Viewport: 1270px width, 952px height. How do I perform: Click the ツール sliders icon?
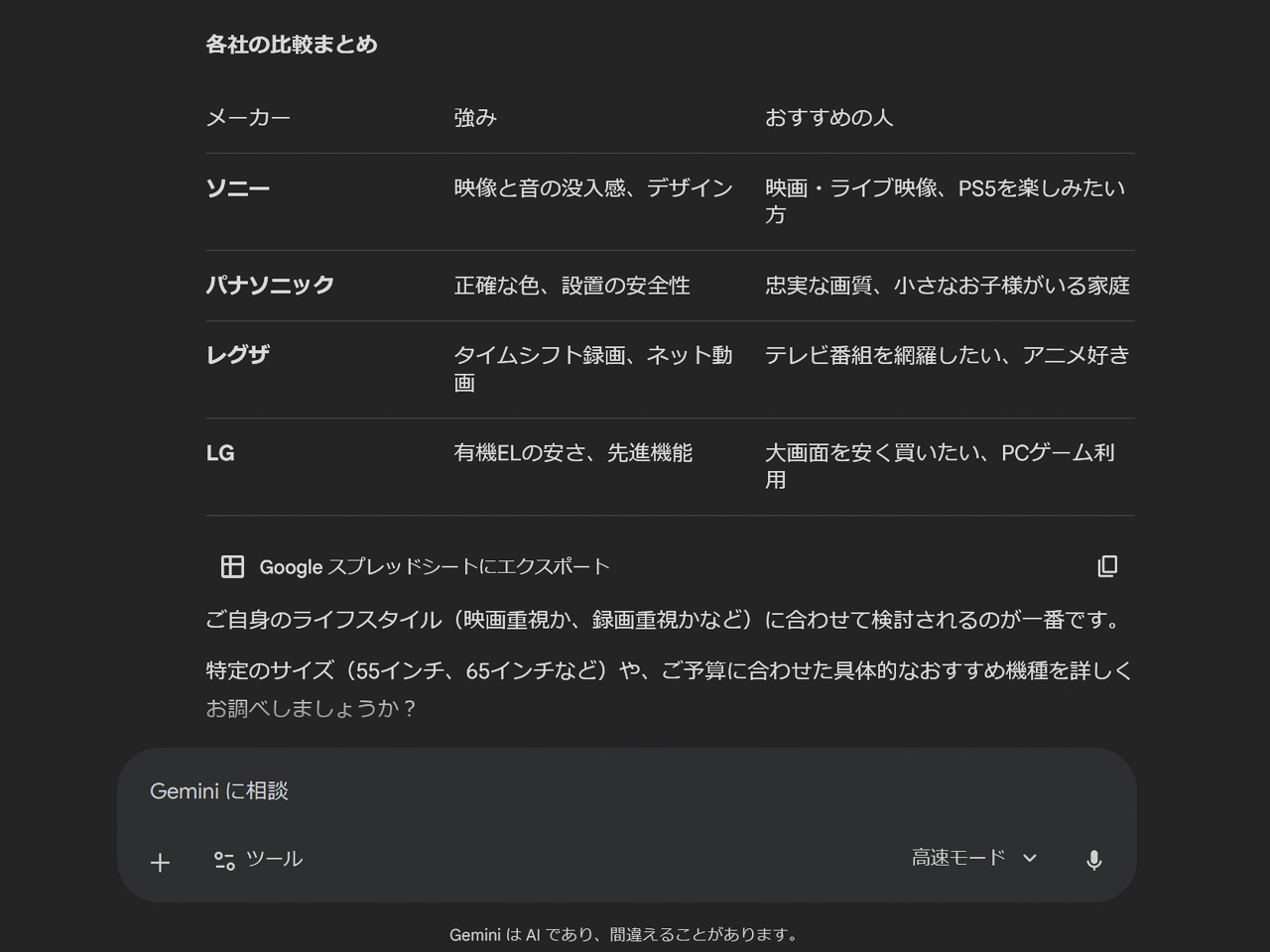(x=225, y=861)
